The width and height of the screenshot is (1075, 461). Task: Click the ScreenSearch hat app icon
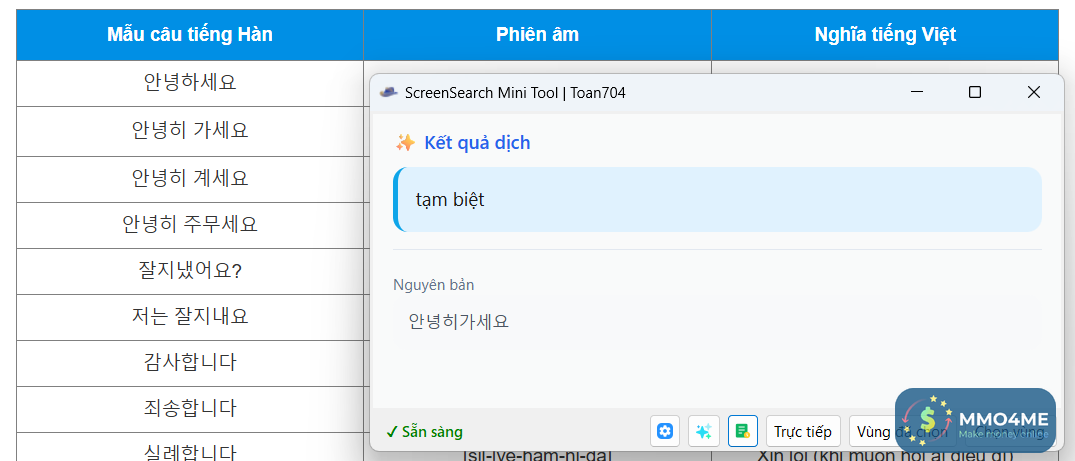pyautogui.click(x=389, y=92)
